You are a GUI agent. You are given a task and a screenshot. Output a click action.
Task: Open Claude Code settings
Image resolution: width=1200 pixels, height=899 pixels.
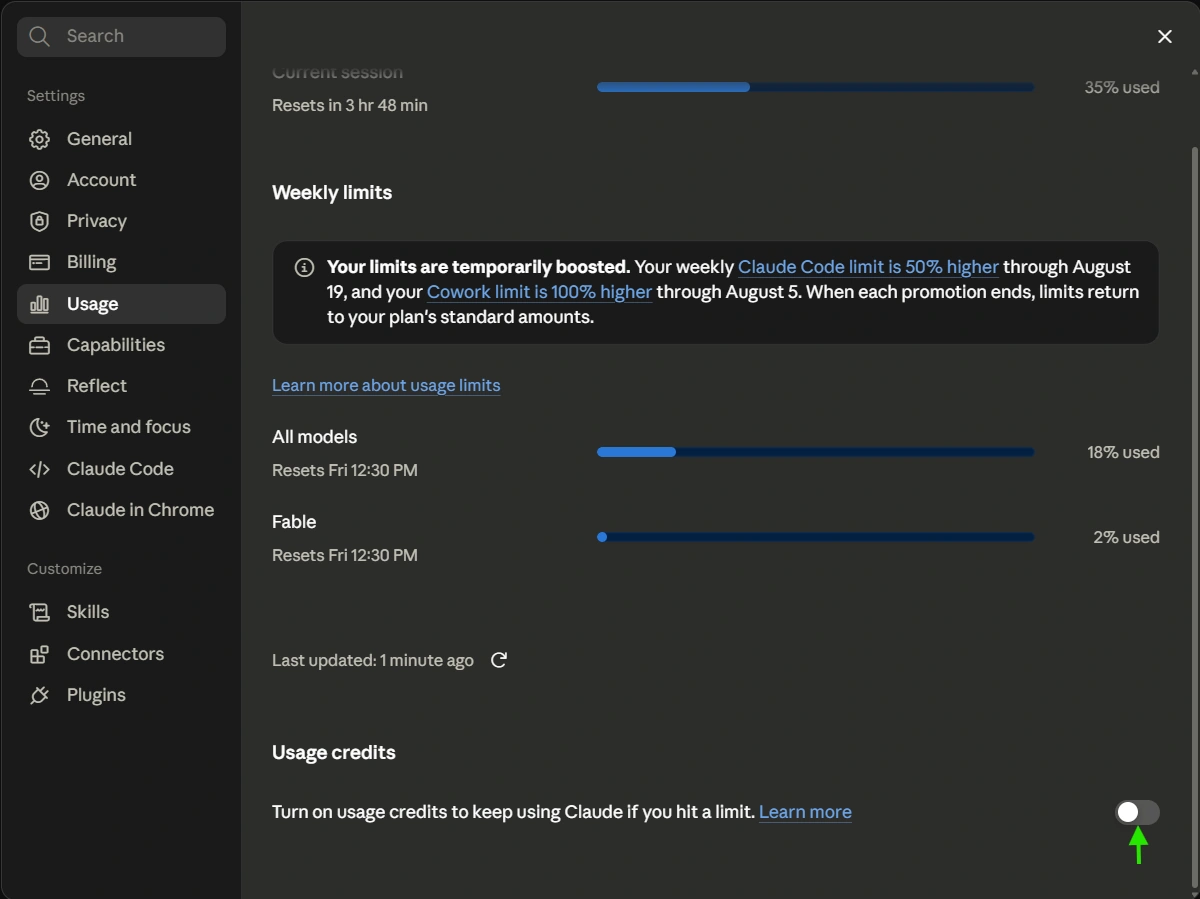[x=121, y=469]
